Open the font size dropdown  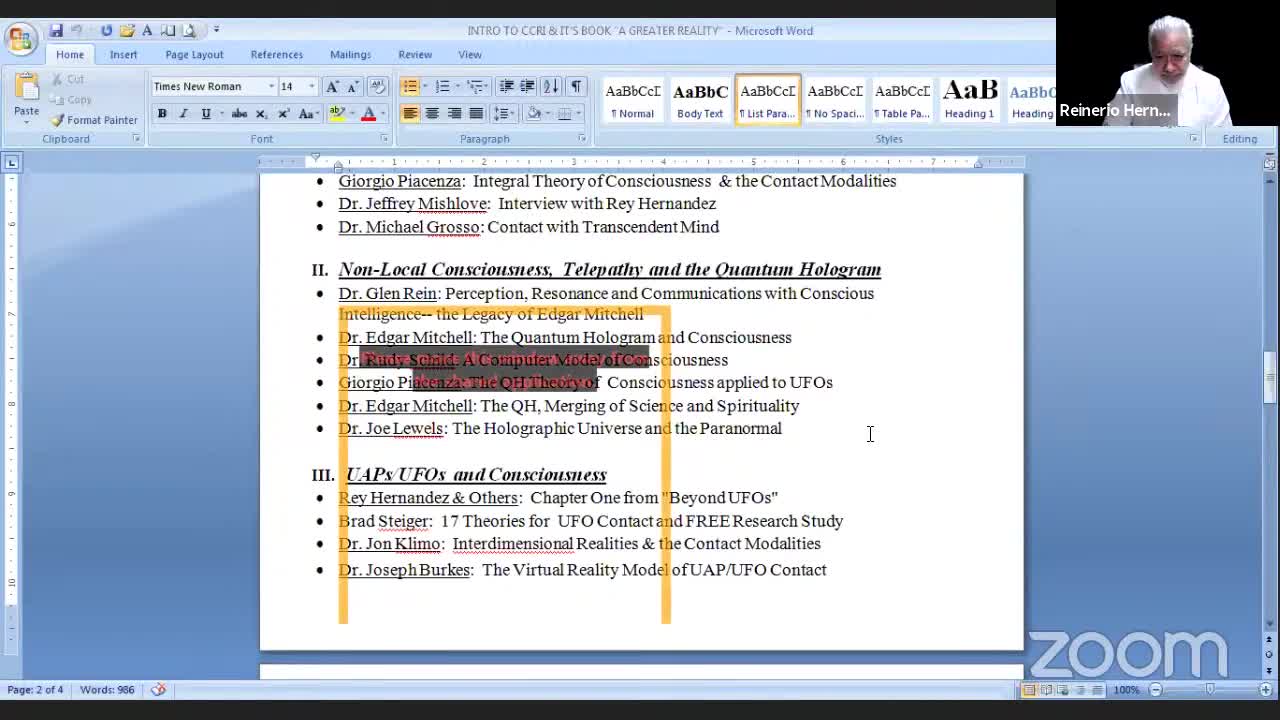pos(311,87)
